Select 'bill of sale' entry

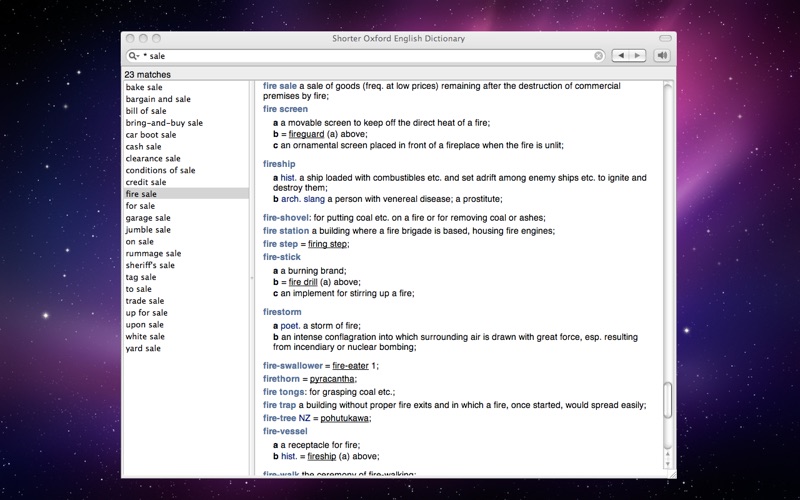pos(186,111)
